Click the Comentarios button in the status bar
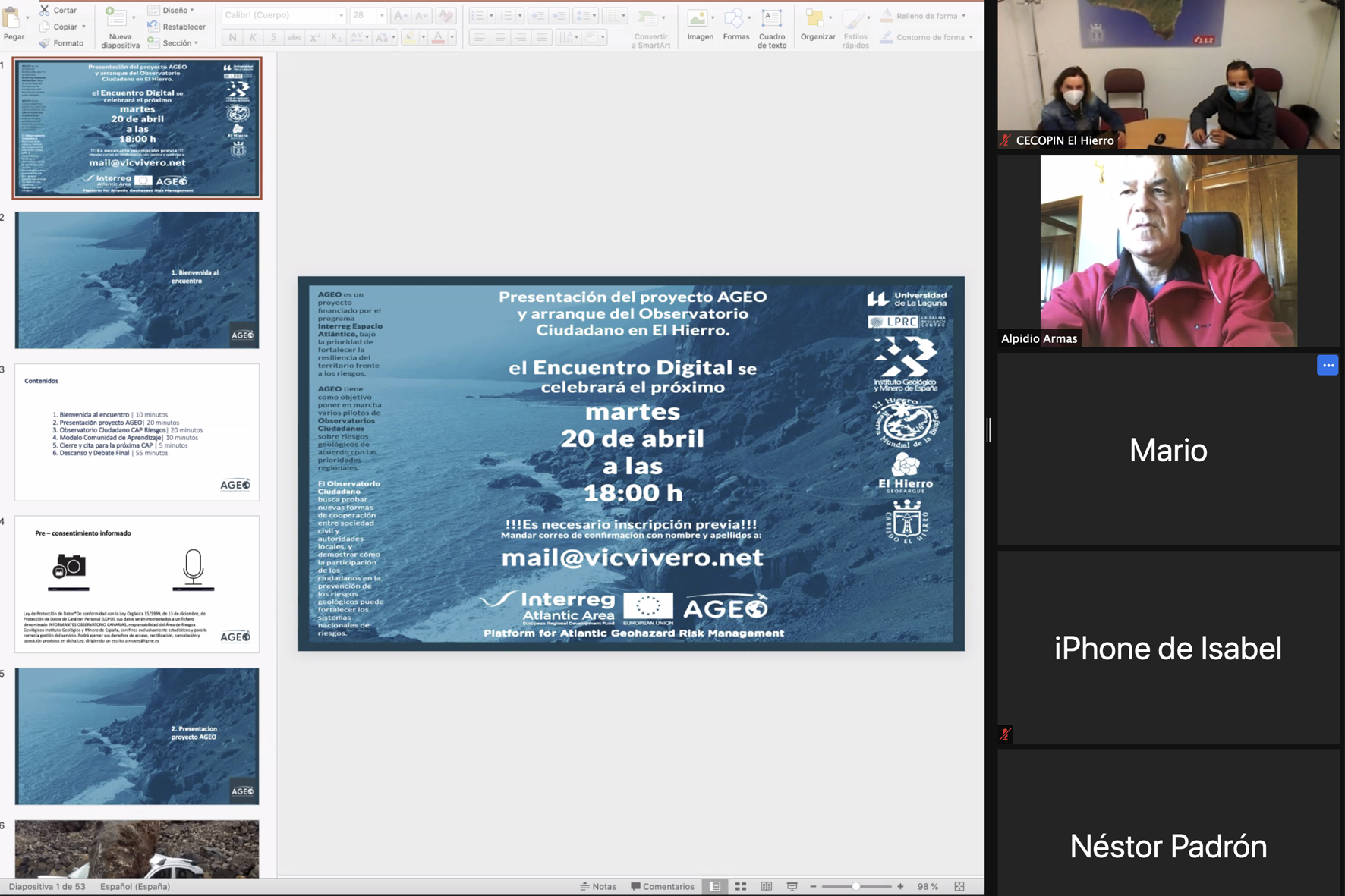Viewport: 1345px width, 896px height. tap(663, 886)
